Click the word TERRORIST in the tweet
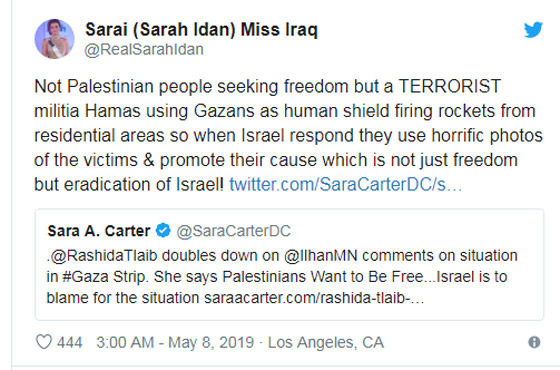 (x=449, y=86)
